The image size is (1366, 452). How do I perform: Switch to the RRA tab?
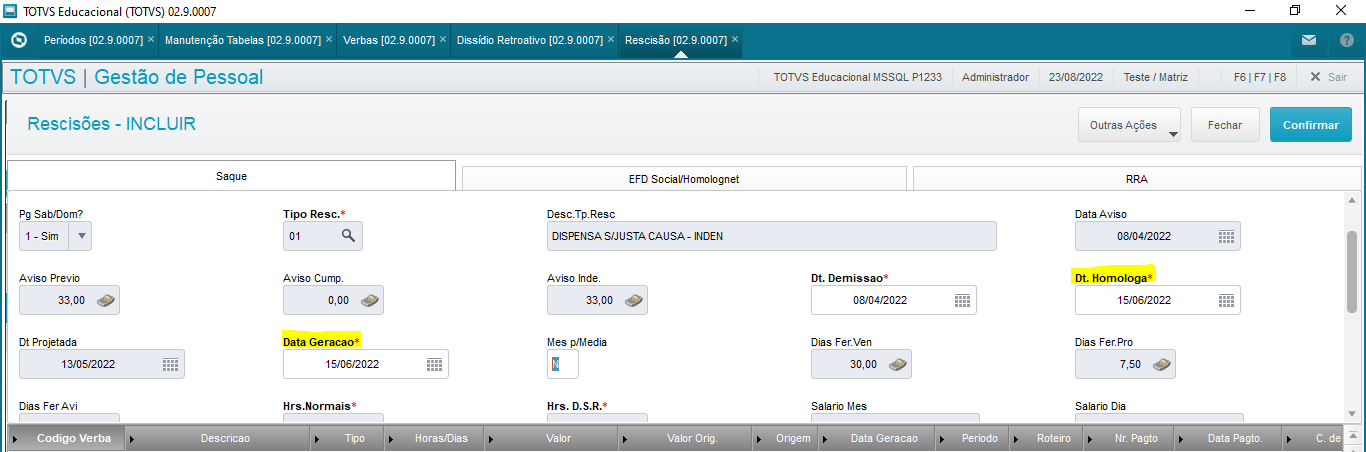[1137, 179]
